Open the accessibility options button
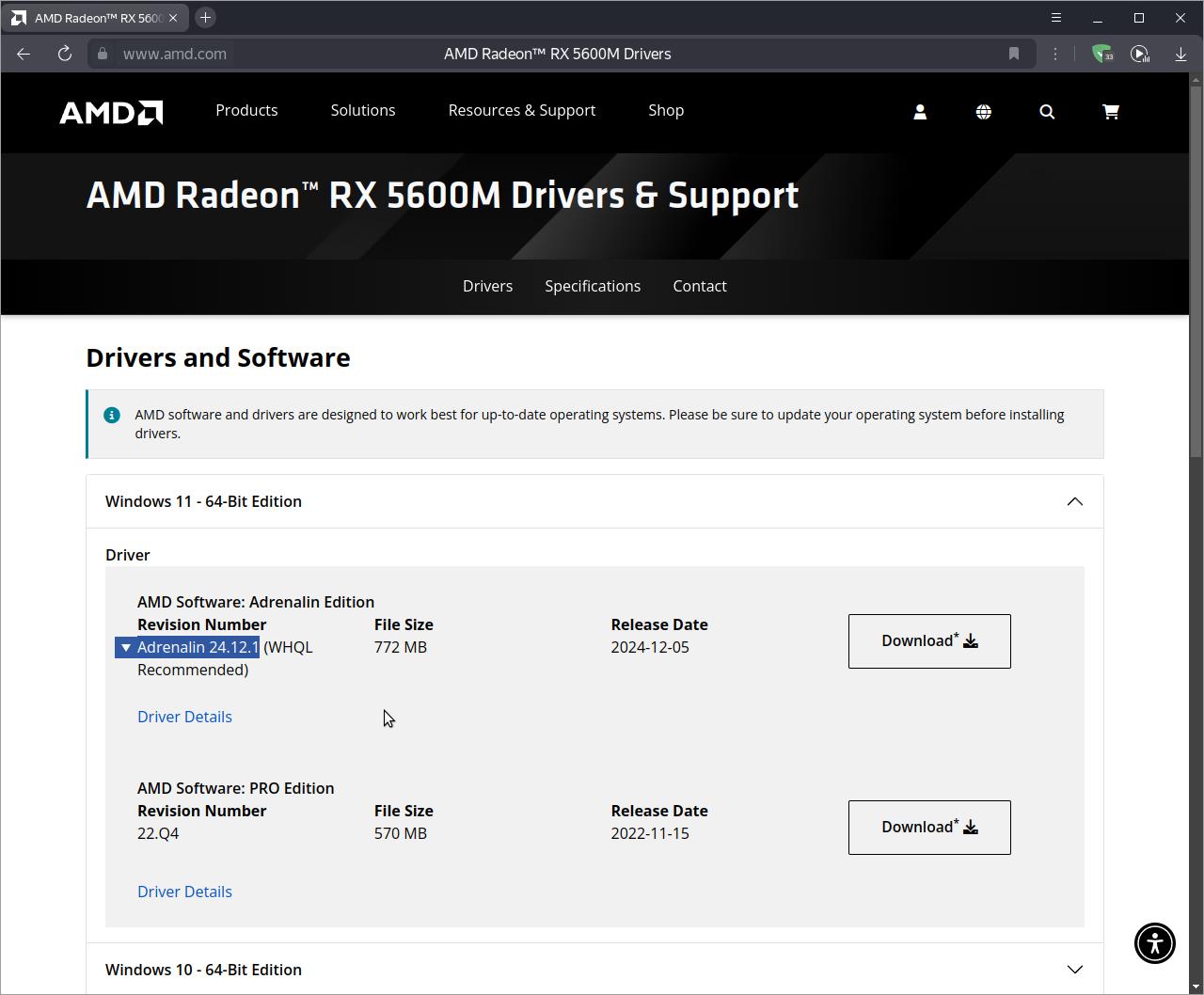Screen dimensions: 1204x995 point(1154,941)
